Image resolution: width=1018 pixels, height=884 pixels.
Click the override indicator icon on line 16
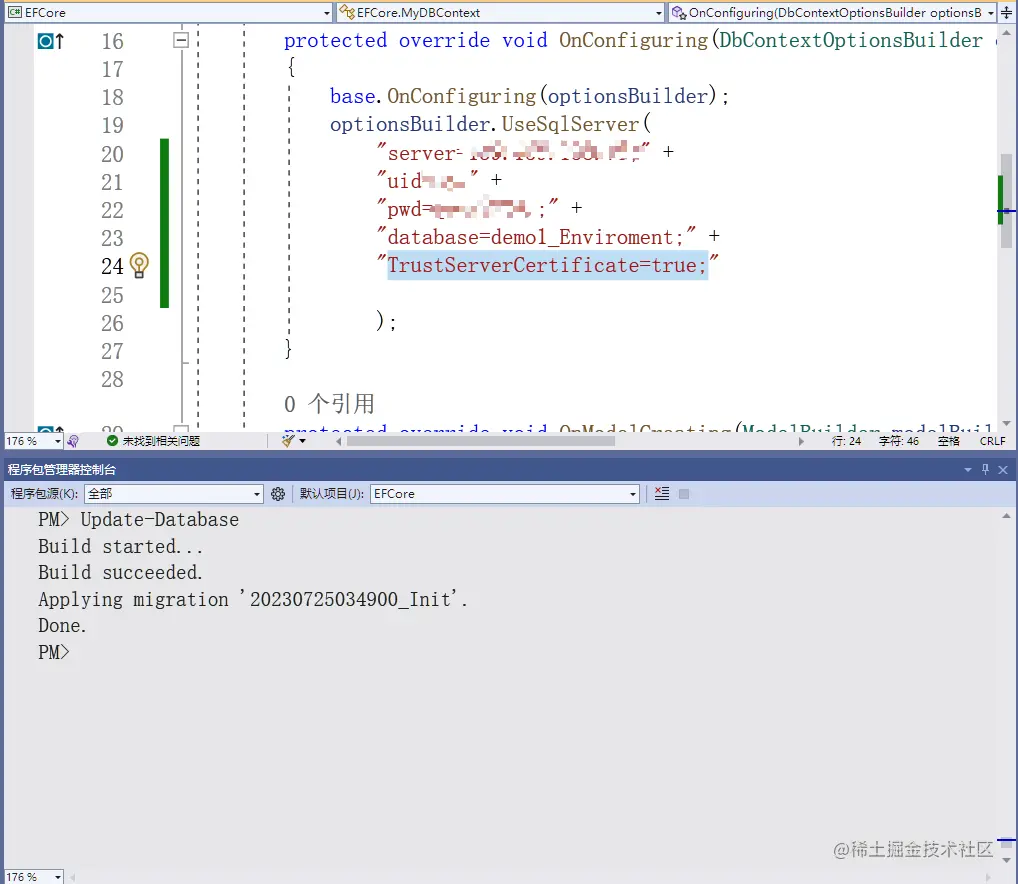click(x=51, y=42)
